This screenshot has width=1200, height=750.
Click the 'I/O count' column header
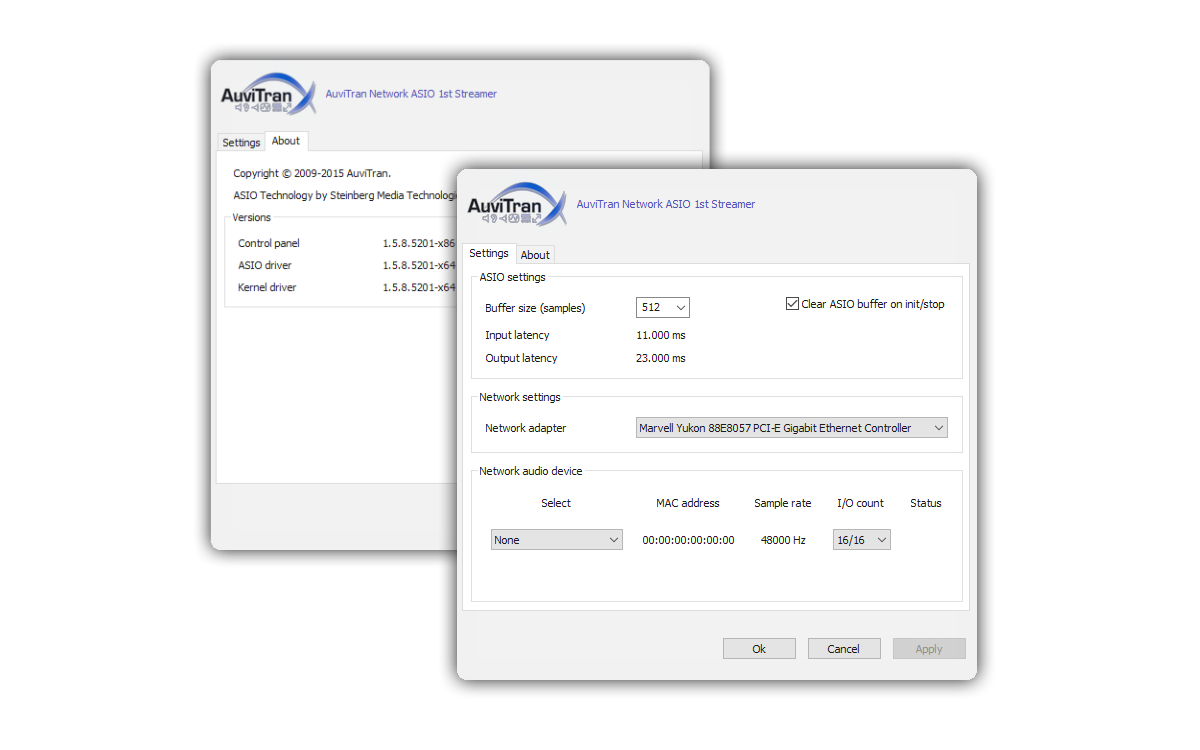click(861, 503)
